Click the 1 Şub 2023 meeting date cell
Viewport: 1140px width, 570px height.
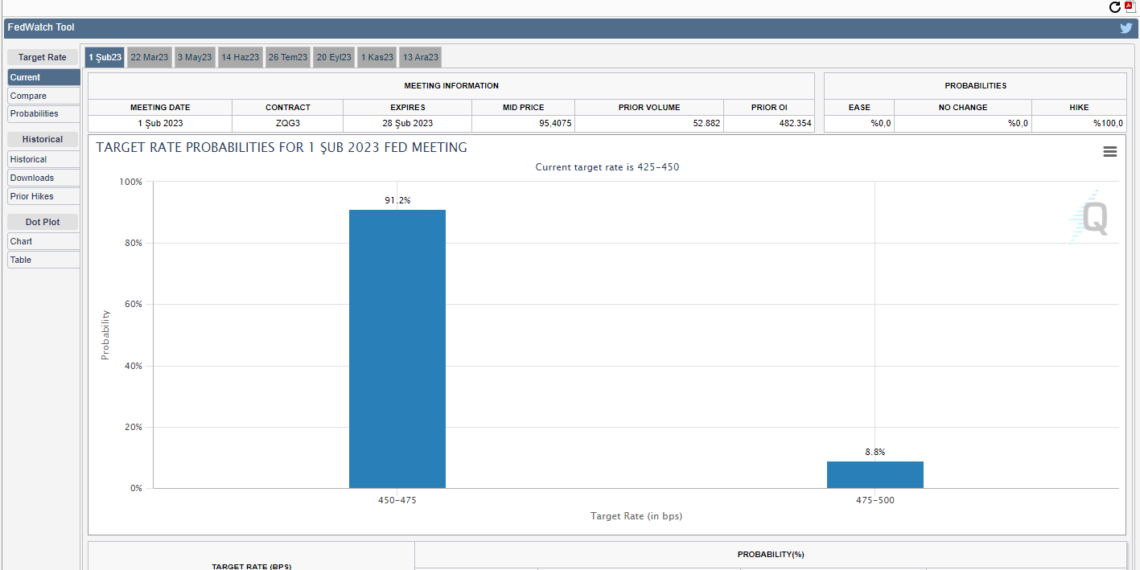pos(160,124)
